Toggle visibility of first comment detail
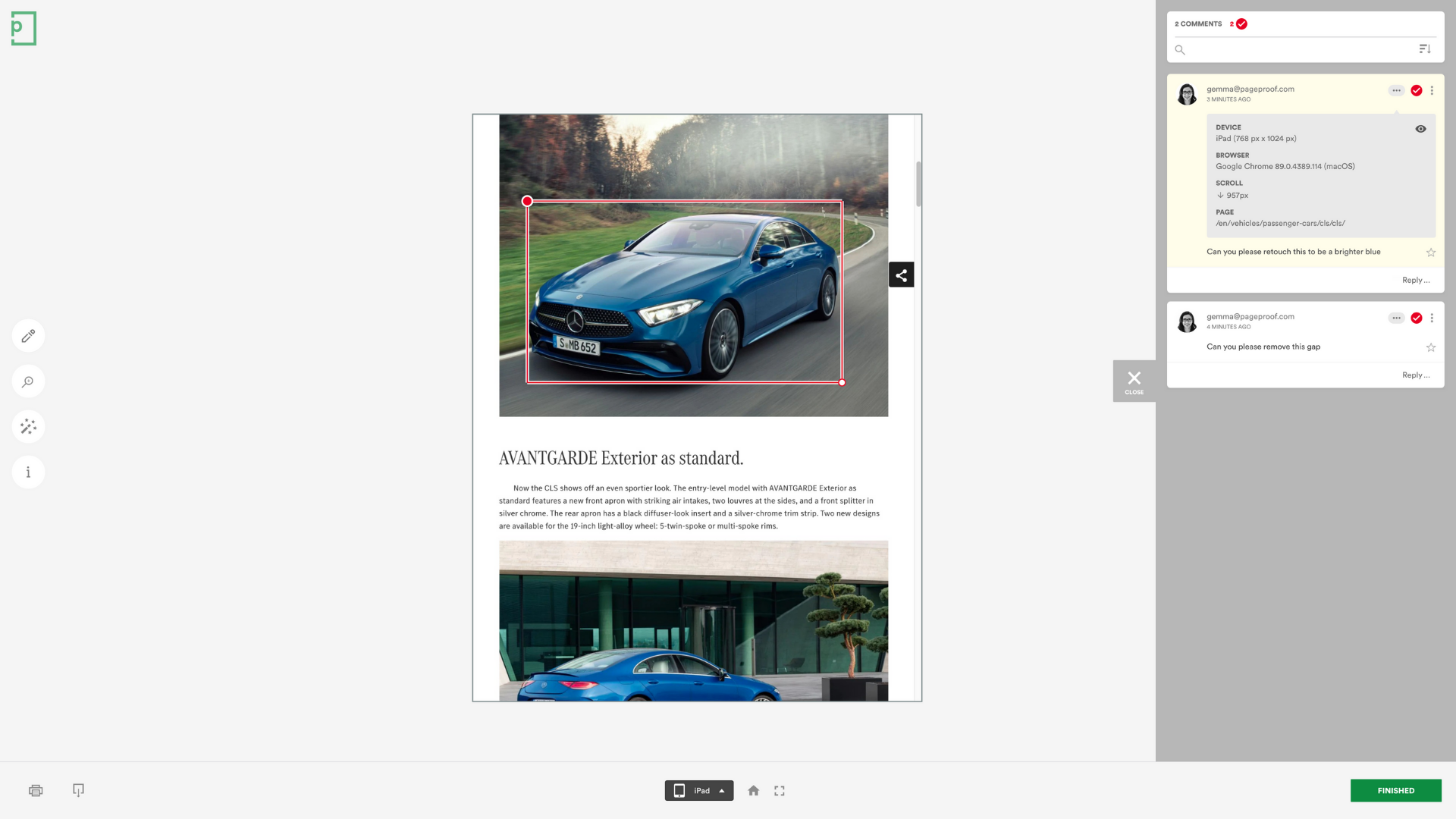 pyautogui.click(x=1420, y=128)
